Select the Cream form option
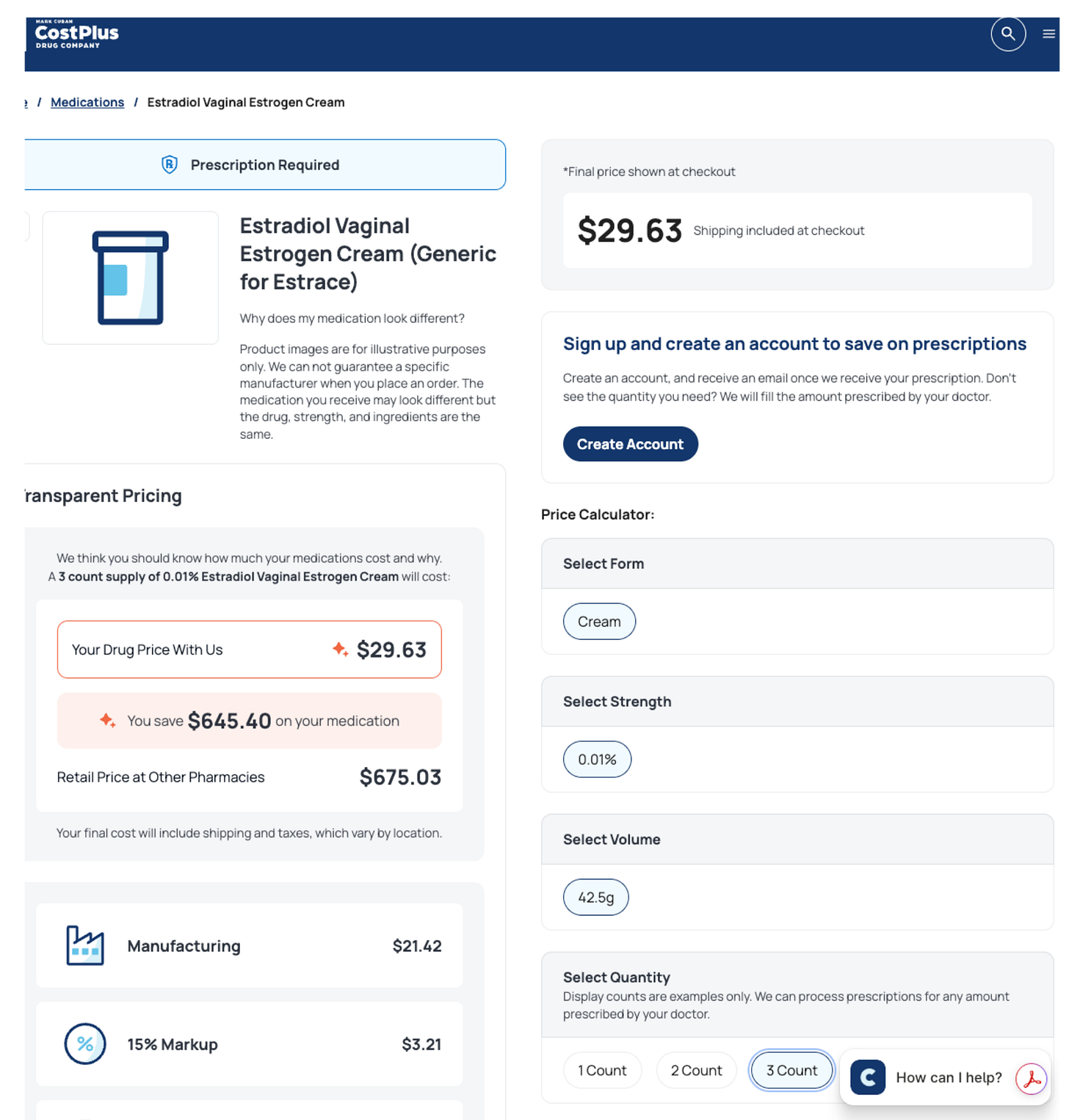The image size is (1069, 1120). pyautogui.click(x=599, y=622)
